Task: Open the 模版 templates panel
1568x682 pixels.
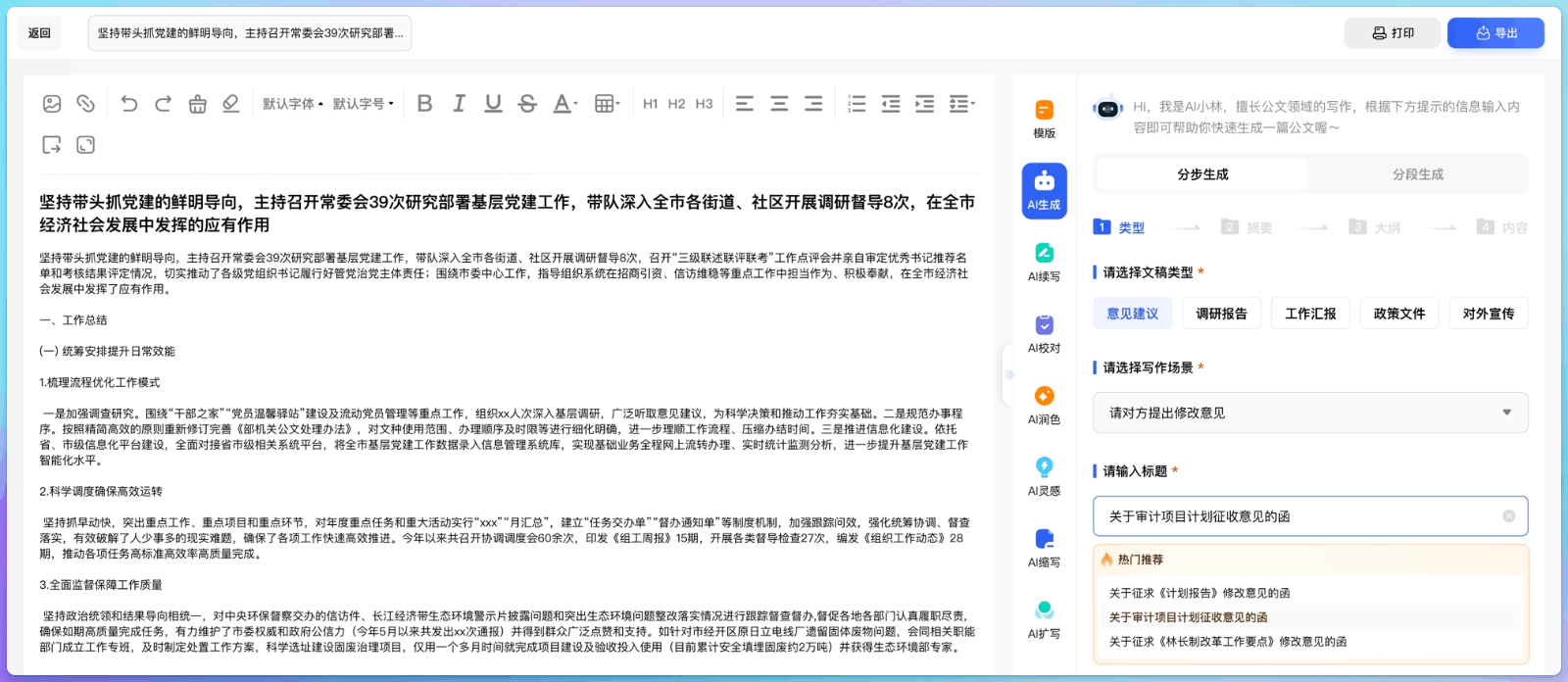Action: (1044, 119)
